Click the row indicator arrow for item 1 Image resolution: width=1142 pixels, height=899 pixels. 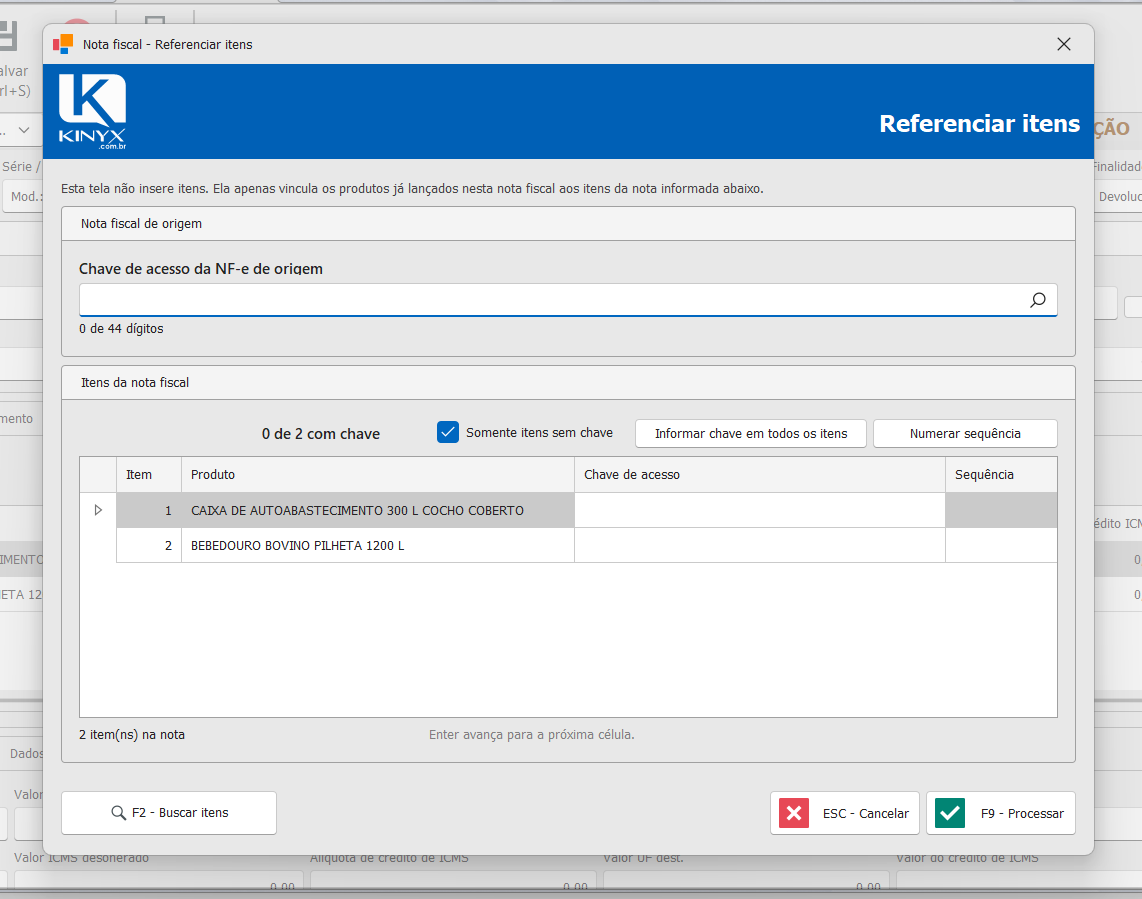98,510
